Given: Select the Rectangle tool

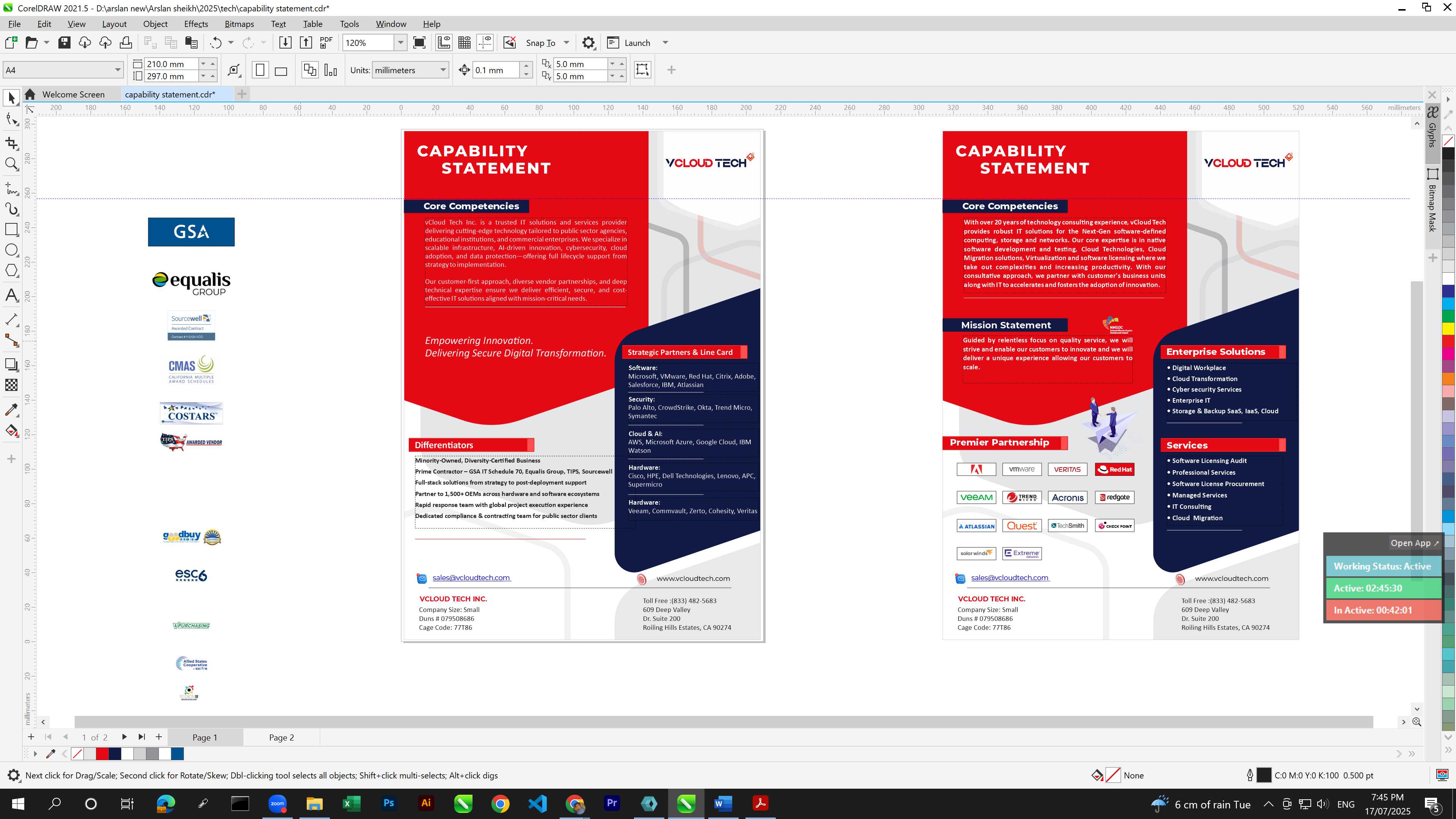Looking at the screenshot, I should click(11, 229).
